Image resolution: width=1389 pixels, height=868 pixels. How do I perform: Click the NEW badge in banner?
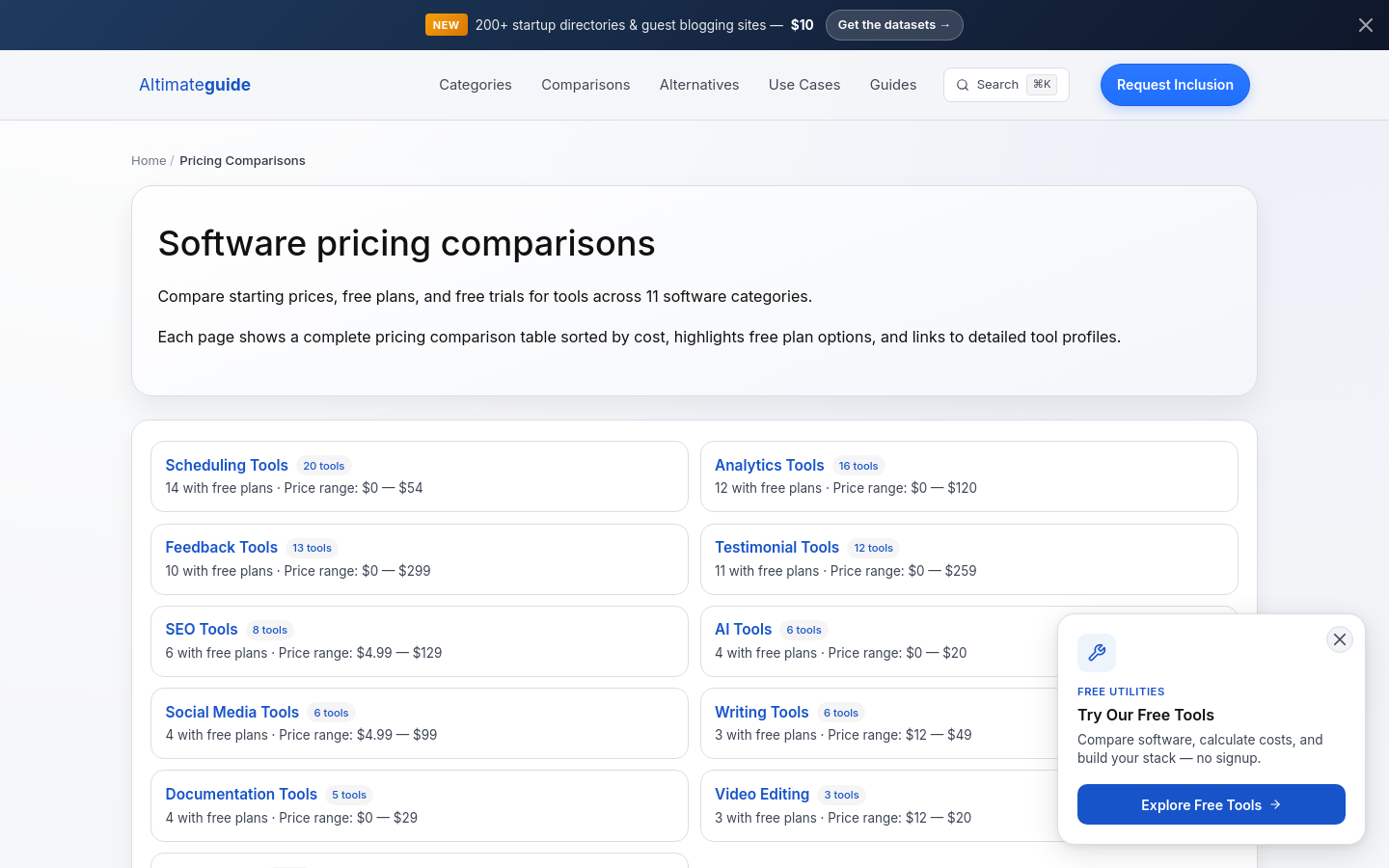(446, 25)
